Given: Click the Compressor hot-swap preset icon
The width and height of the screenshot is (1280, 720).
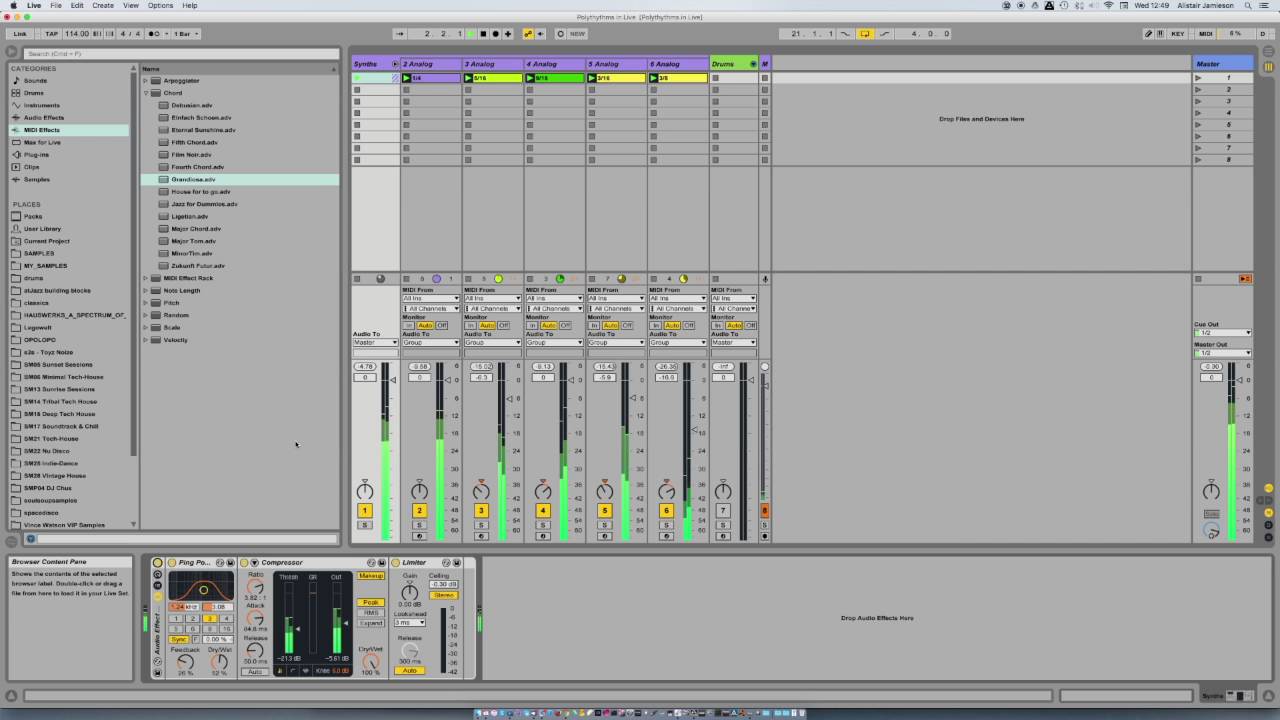Looking at the screenshot, I should [371, 562].
